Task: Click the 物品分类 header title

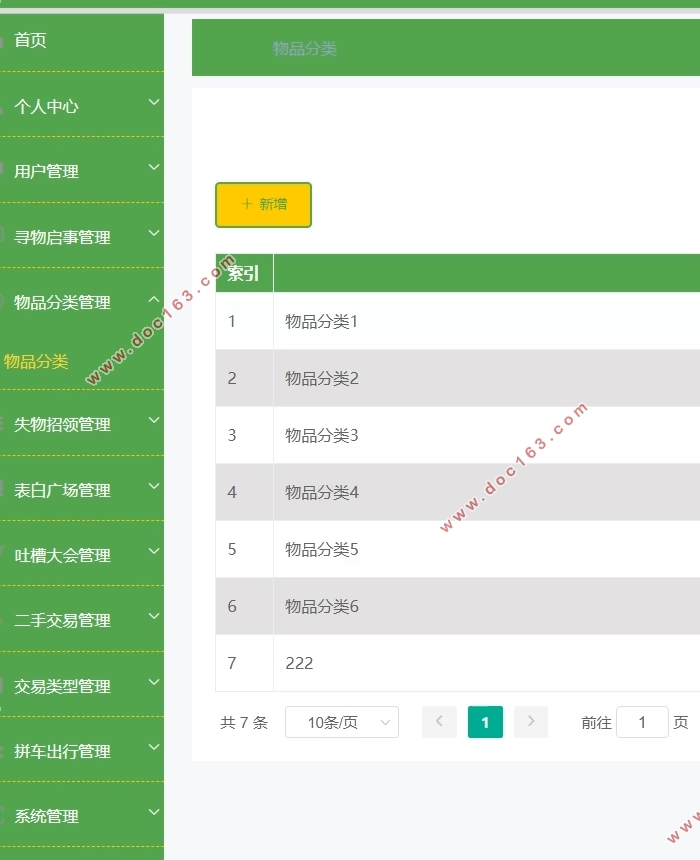Action: click(x=305, y=49)
